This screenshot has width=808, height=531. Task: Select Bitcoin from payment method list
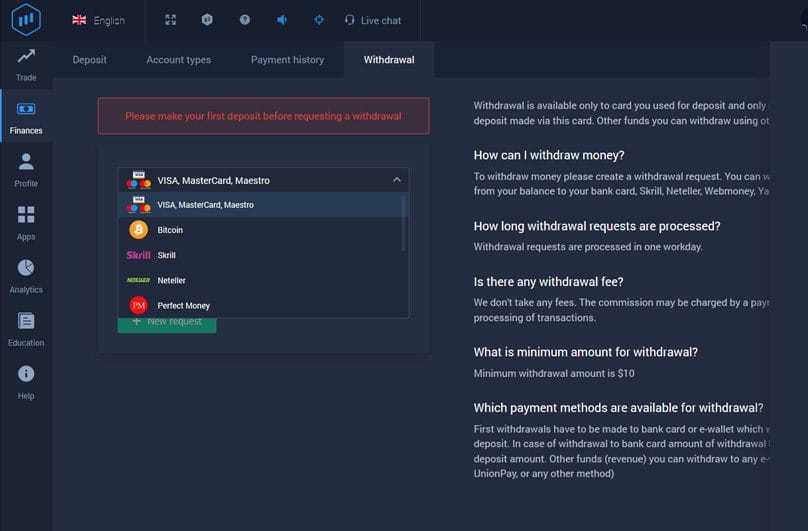click(x=170, y=230)
